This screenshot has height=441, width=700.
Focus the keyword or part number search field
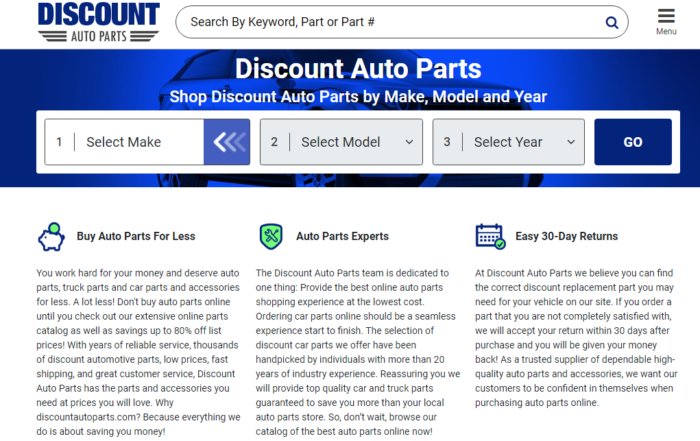click(402, 22)
